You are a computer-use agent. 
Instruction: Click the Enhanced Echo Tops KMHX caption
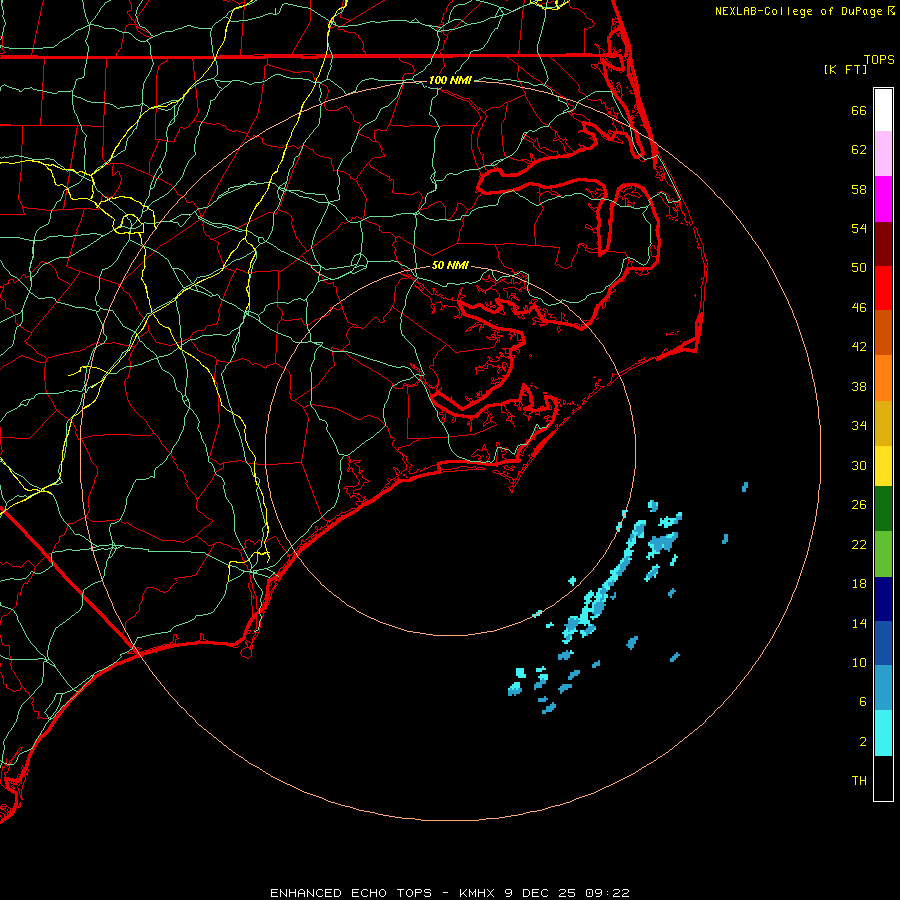click(x=450, y=893)
